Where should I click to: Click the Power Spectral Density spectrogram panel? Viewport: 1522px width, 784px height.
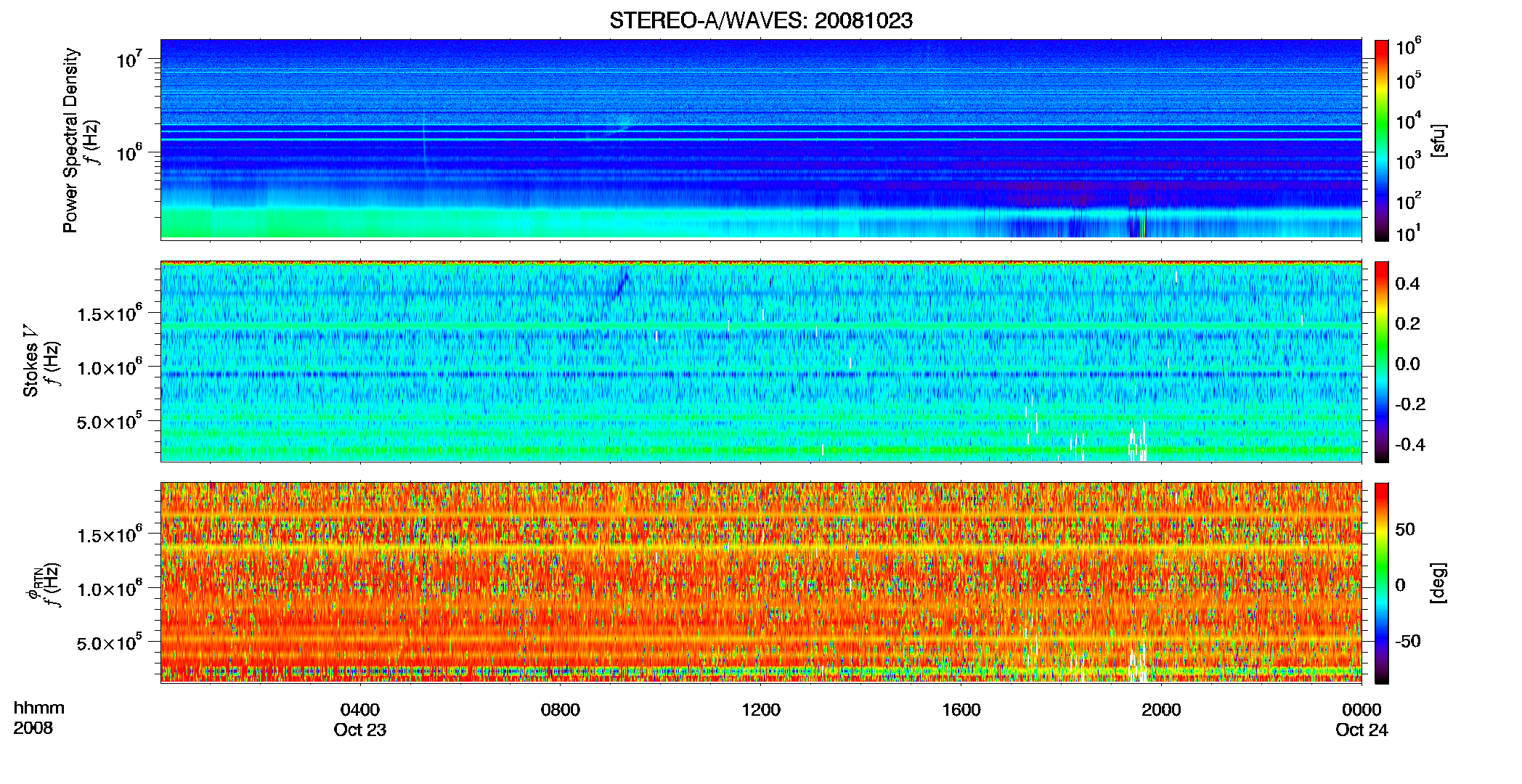pos(761,139)
